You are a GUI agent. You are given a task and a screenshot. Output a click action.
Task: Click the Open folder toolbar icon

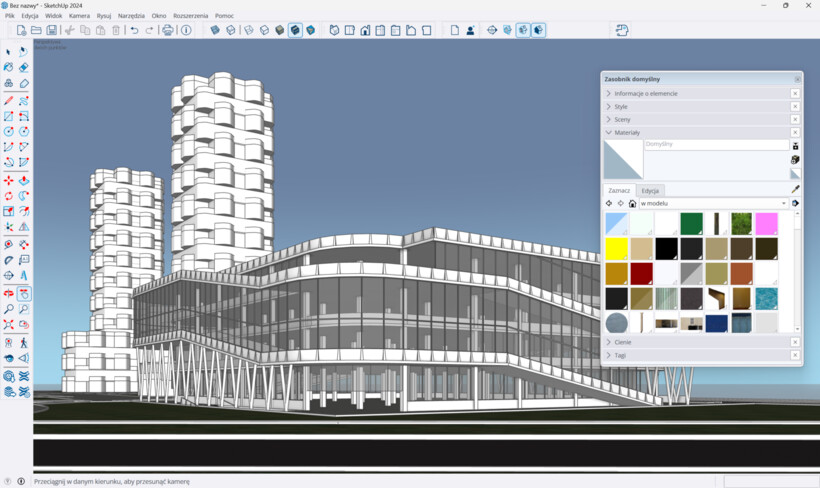[36, 30]
